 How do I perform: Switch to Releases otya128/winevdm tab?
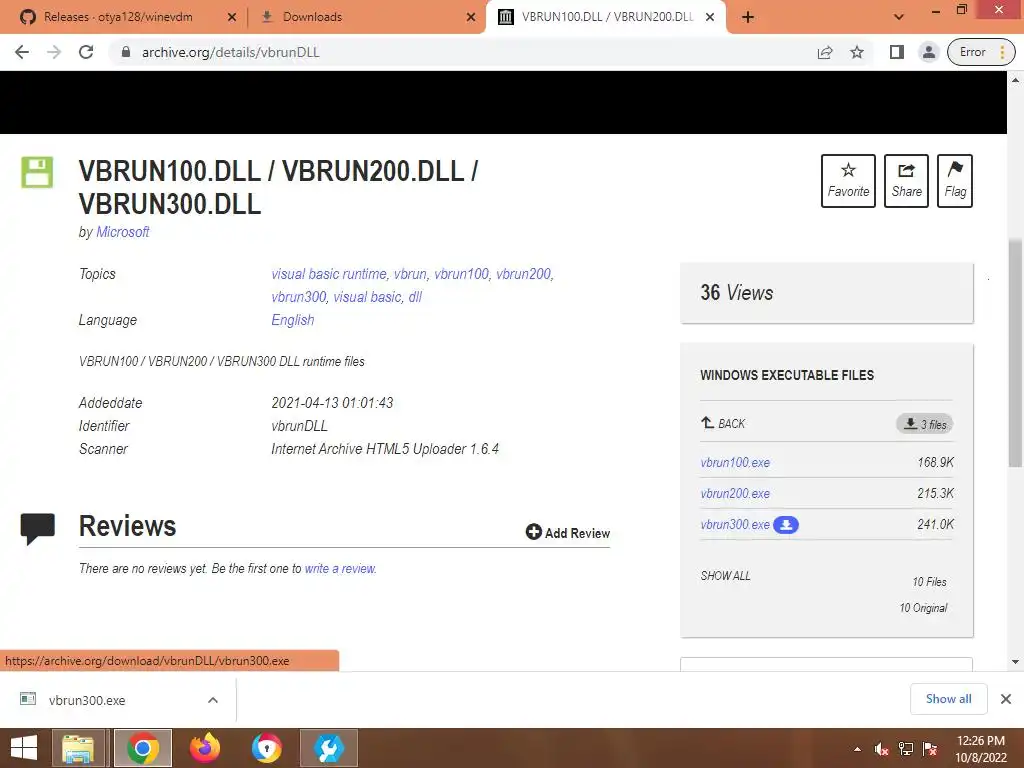pyautogui.click(x=118, y=17)
